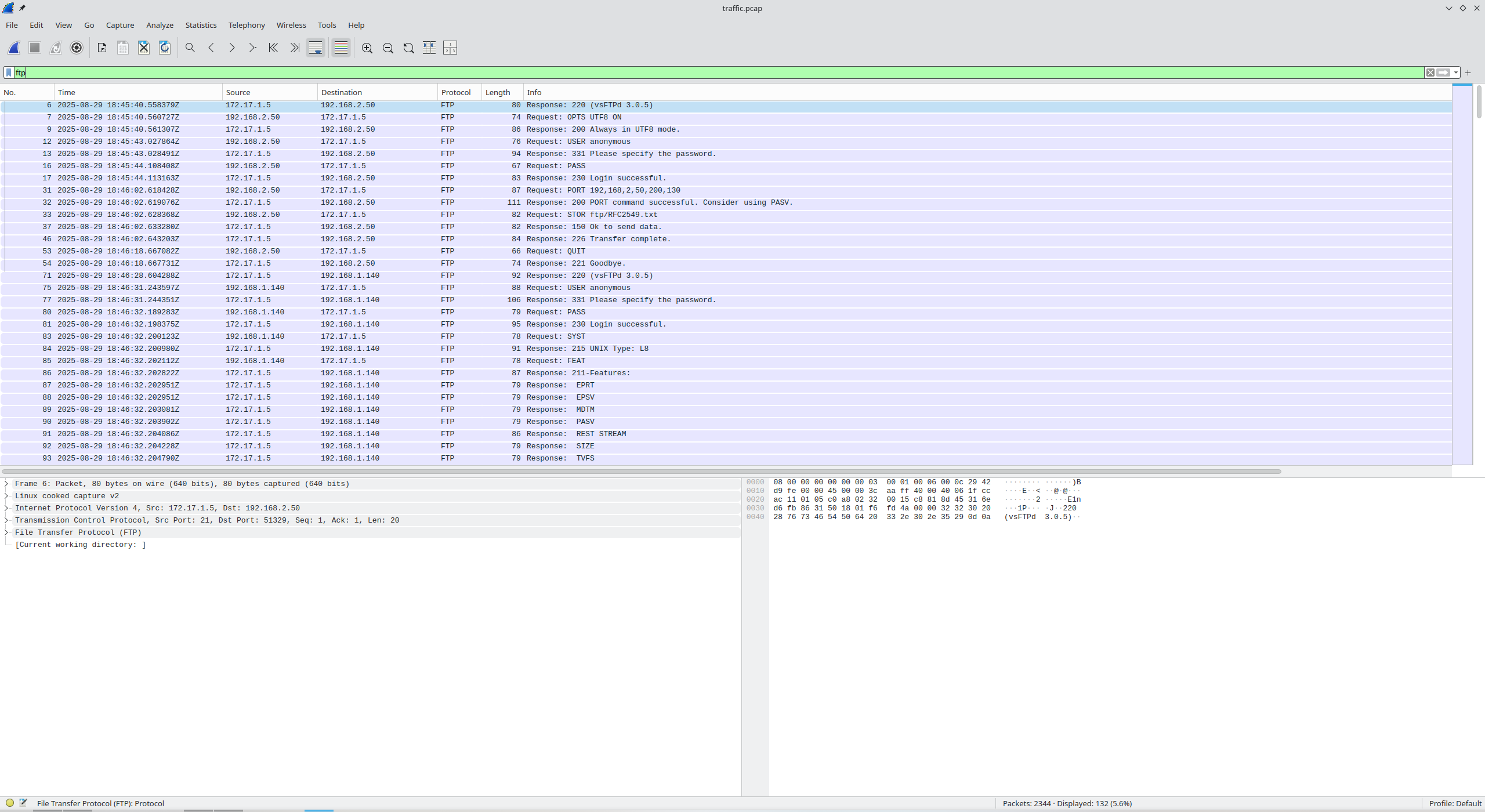Go back in packet history
Screen dimensions: 1485x812
coord(211,48)
